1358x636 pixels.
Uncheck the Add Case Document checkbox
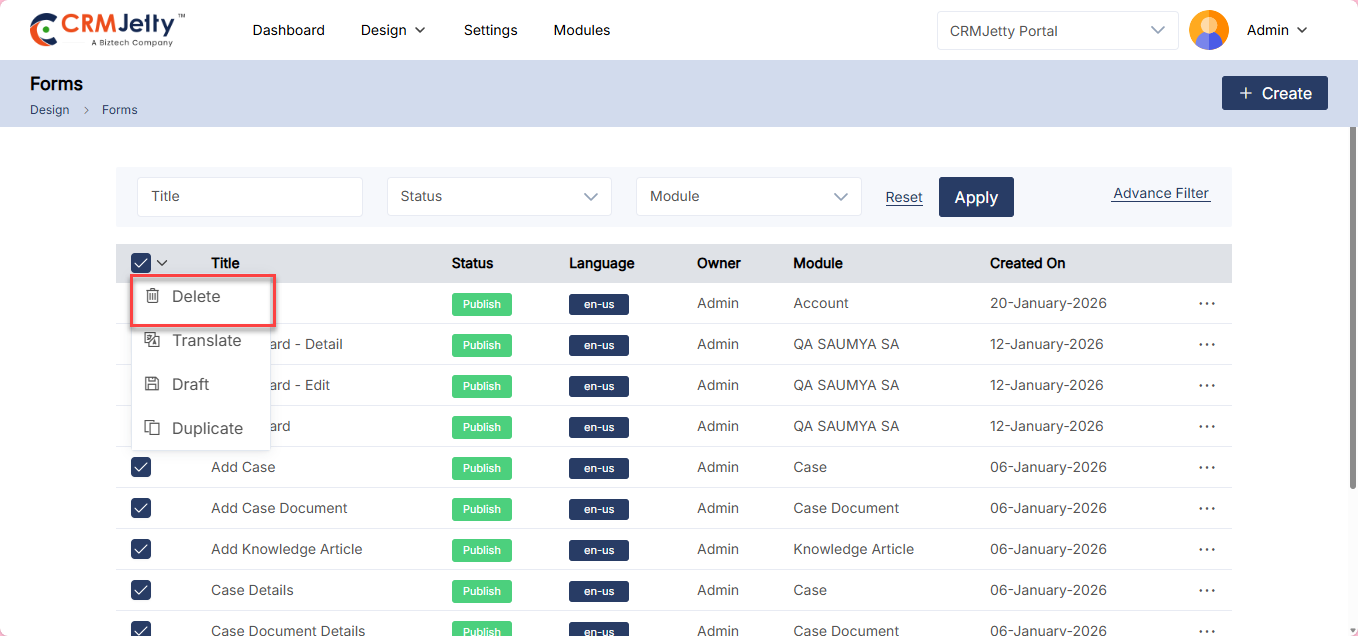141,508
